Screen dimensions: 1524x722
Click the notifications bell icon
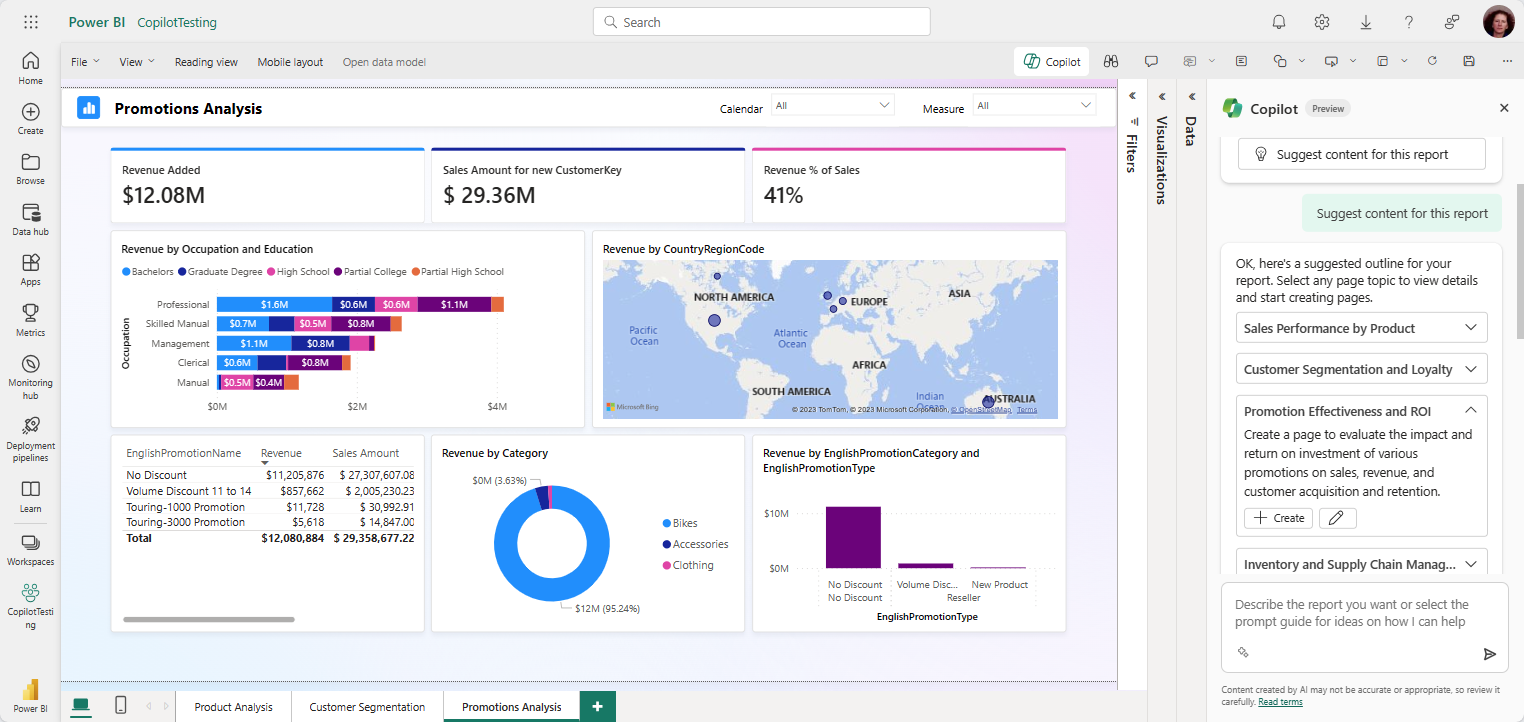(1279, 22)
